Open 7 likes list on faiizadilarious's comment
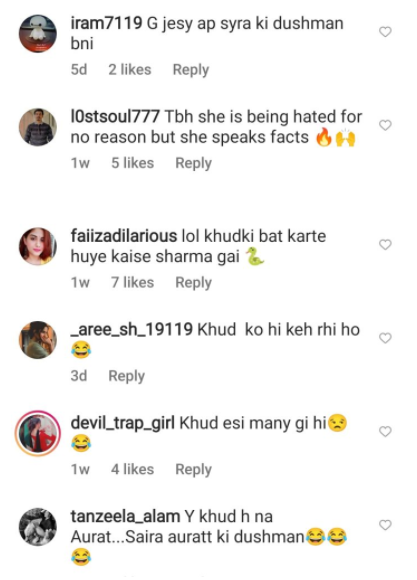Screen dimensions: 417x580 coord(132,282)
